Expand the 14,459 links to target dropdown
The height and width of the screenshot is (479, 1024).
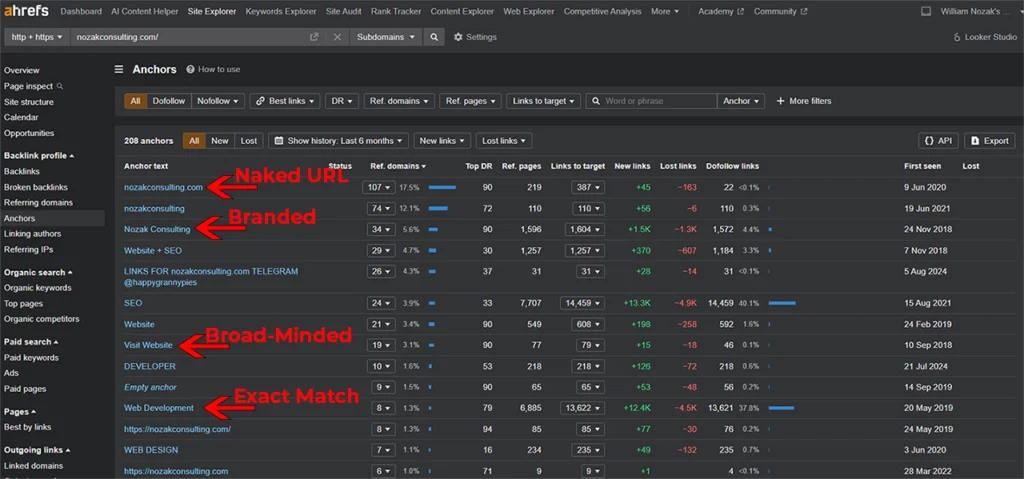point(582,303)
